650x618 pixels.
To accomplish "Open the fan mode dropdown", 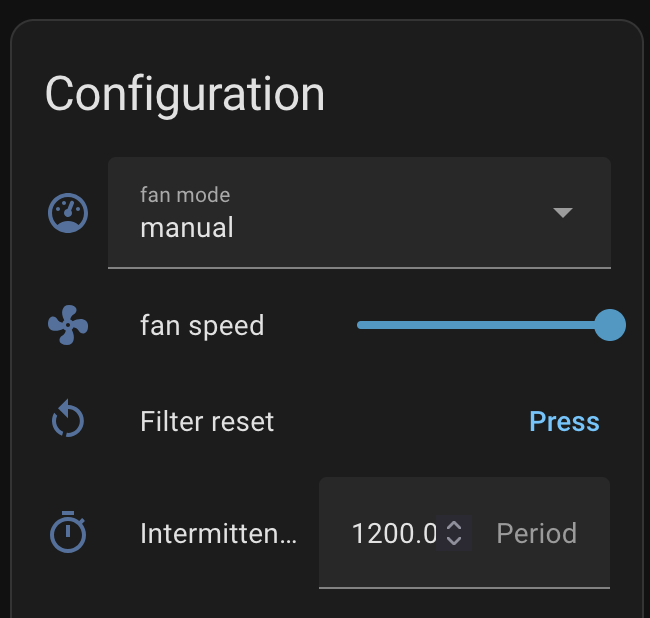I will pos(359,213).
